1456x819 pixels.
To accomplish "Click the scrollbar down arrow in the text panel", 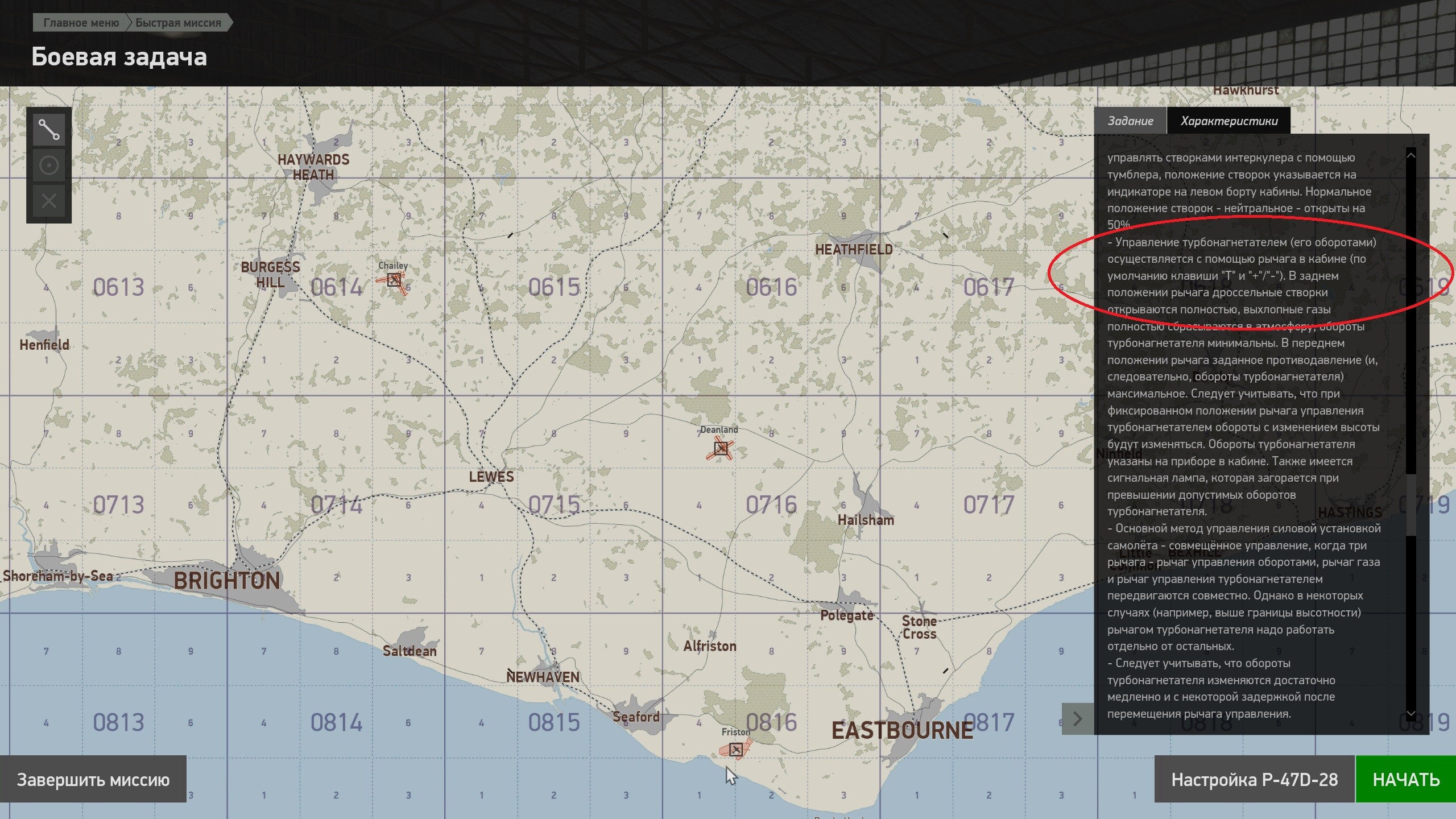I will click(1411, 713).
